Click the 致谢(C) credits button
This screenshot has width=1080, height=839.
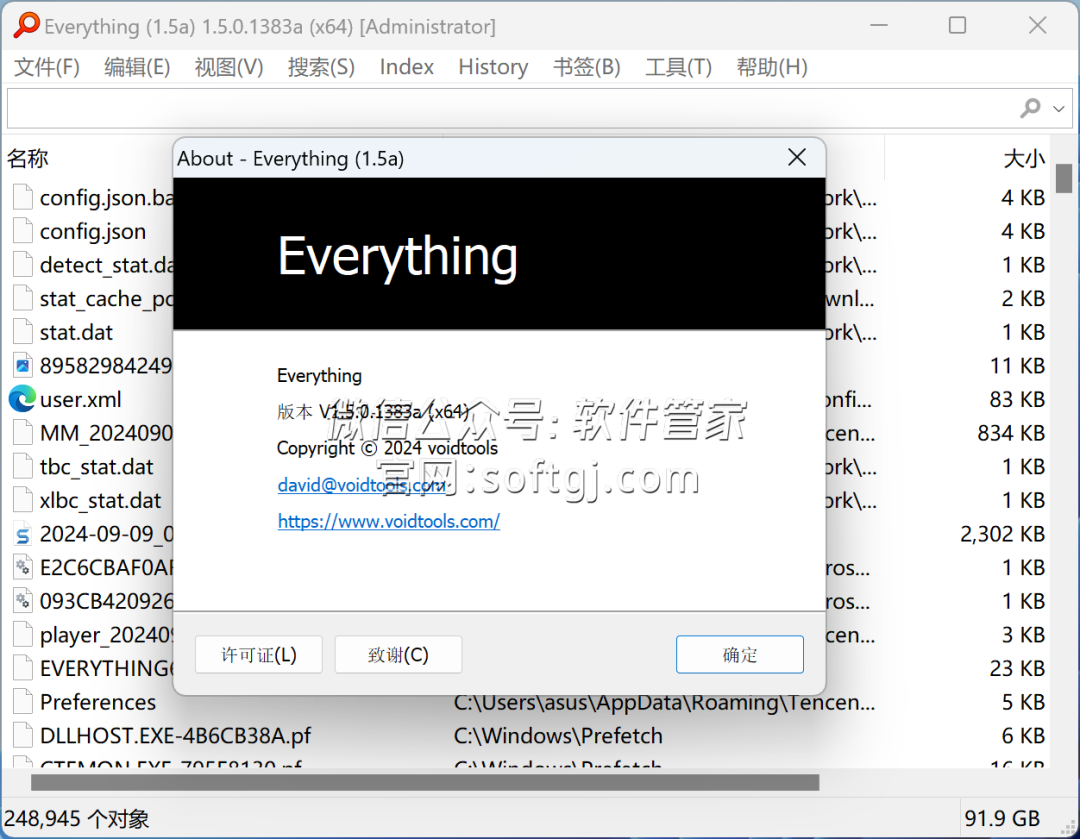pyautogui.click(x=398, y=654)
